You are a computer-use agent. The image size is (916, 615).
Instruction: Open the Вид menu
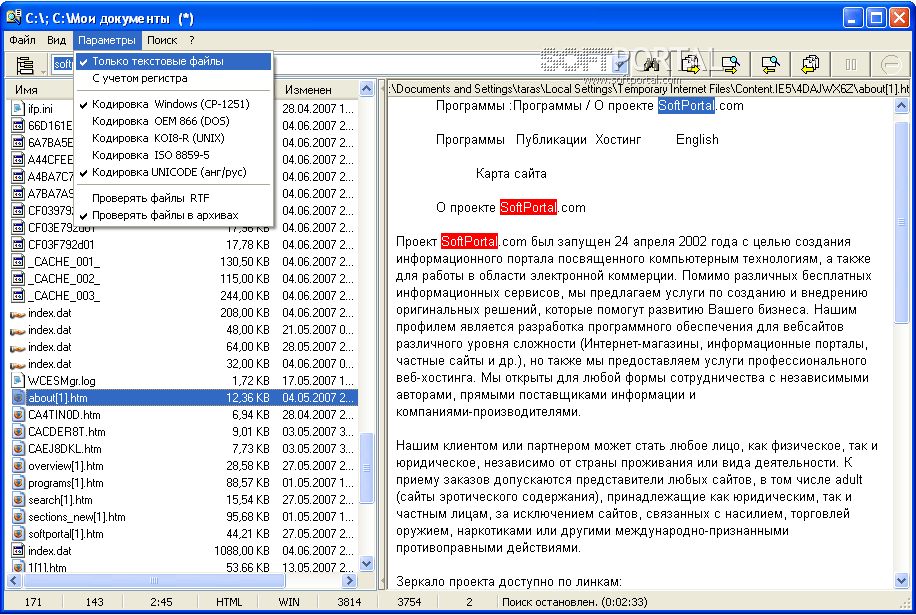point(56,40)
